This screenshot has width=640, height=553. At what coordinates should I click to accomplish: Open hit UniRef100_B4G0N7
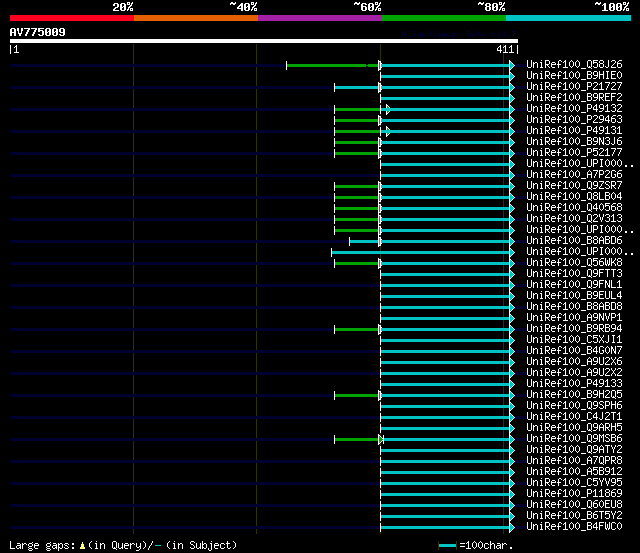(574, 351)
